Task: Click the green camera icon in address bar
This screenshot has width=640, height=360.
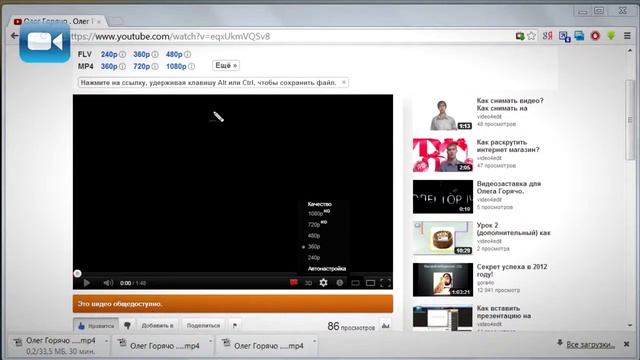Action: [520, 36]
